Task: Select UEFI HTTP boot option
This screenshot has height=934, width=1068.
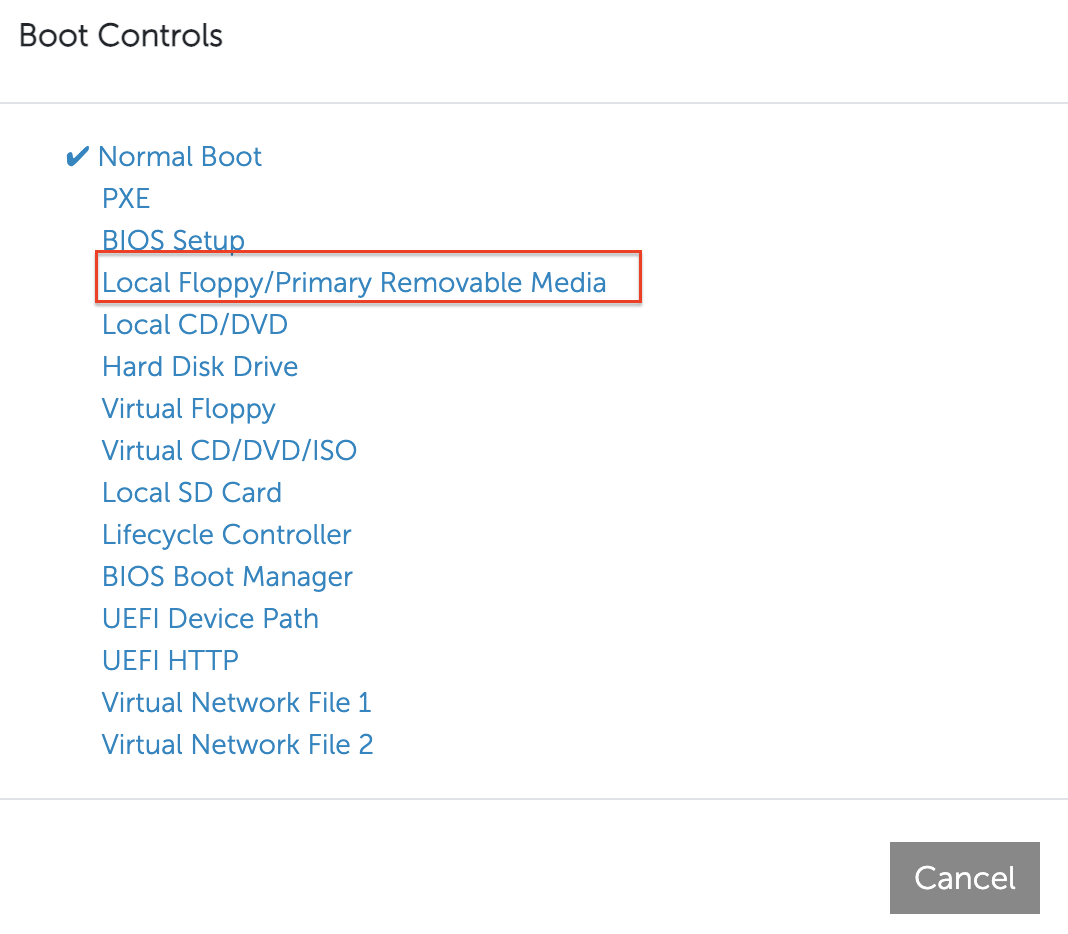Action: pyautogui.click(x=170, y=661)
